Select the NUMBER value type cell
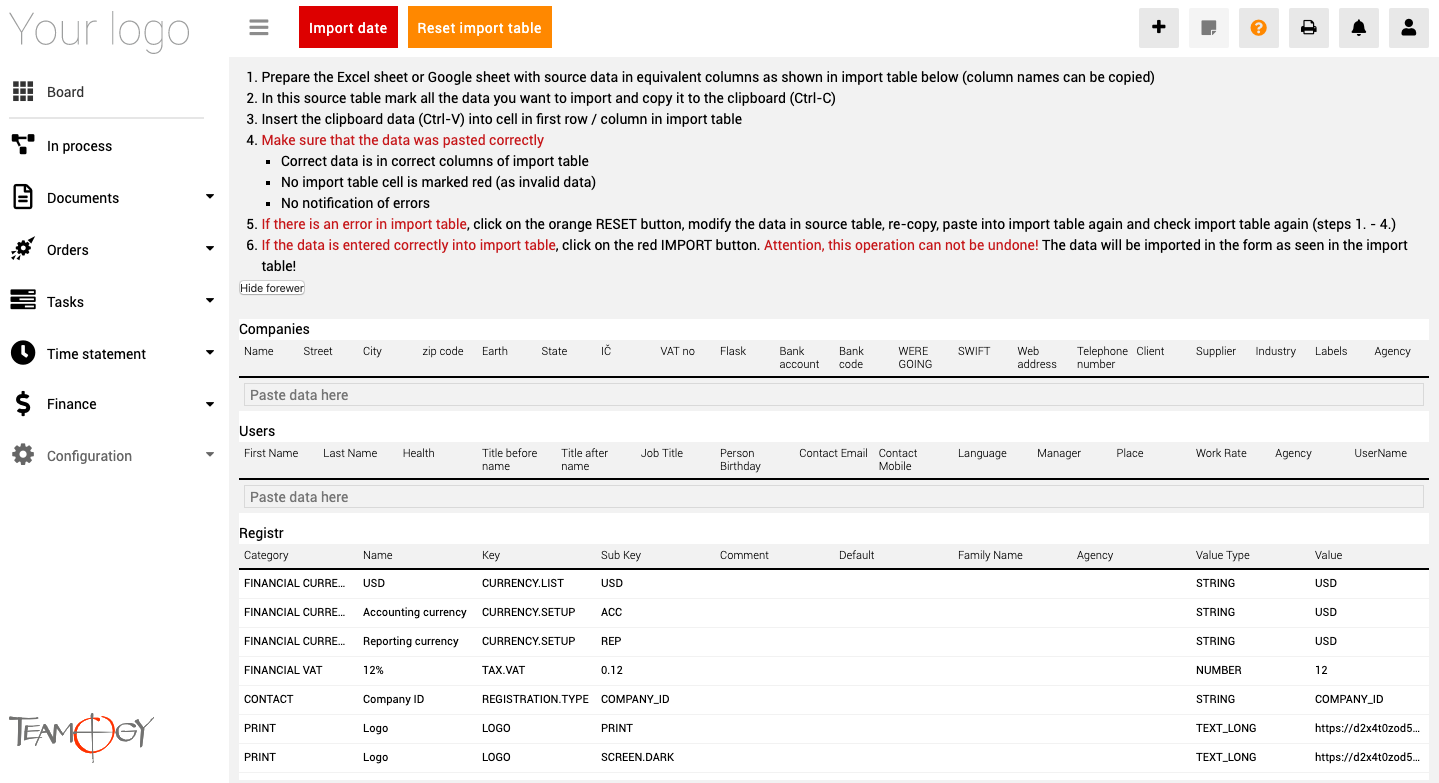This screenshot has height=783, width=1439. (1219, 670)
